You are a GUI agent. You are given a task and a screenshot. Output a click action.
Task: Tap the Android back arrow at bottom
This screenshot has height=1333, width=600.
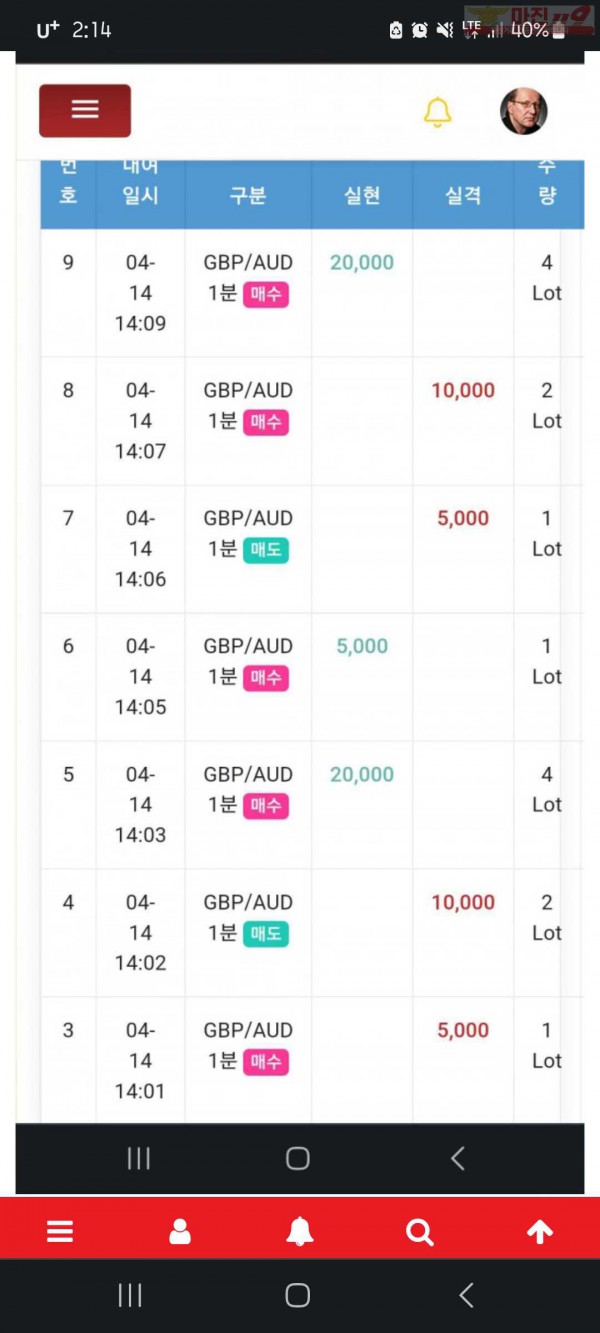pyautogui.click(x=466, y=1295)
